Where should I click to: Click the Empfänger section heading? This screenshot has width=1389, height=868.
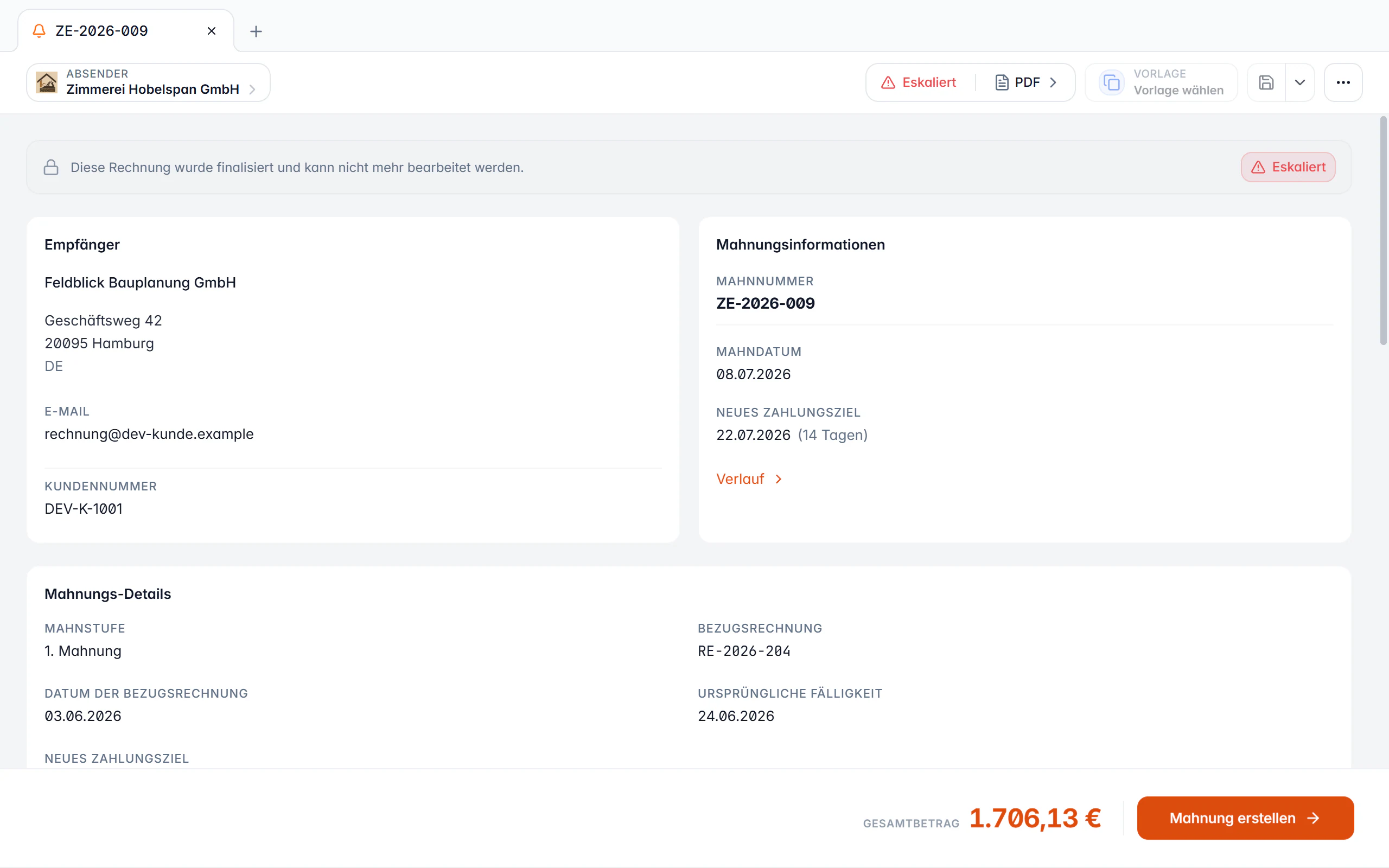(x=82, y=245)
